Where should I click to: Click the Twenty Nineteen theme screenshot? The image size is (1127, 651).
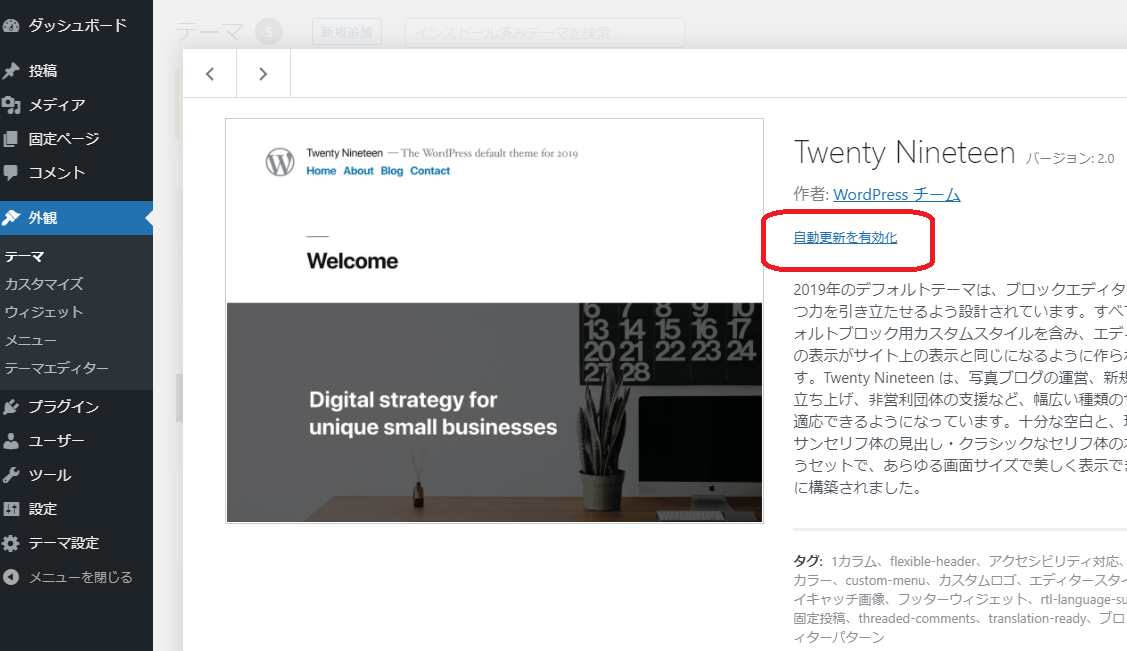coord(494,321)
